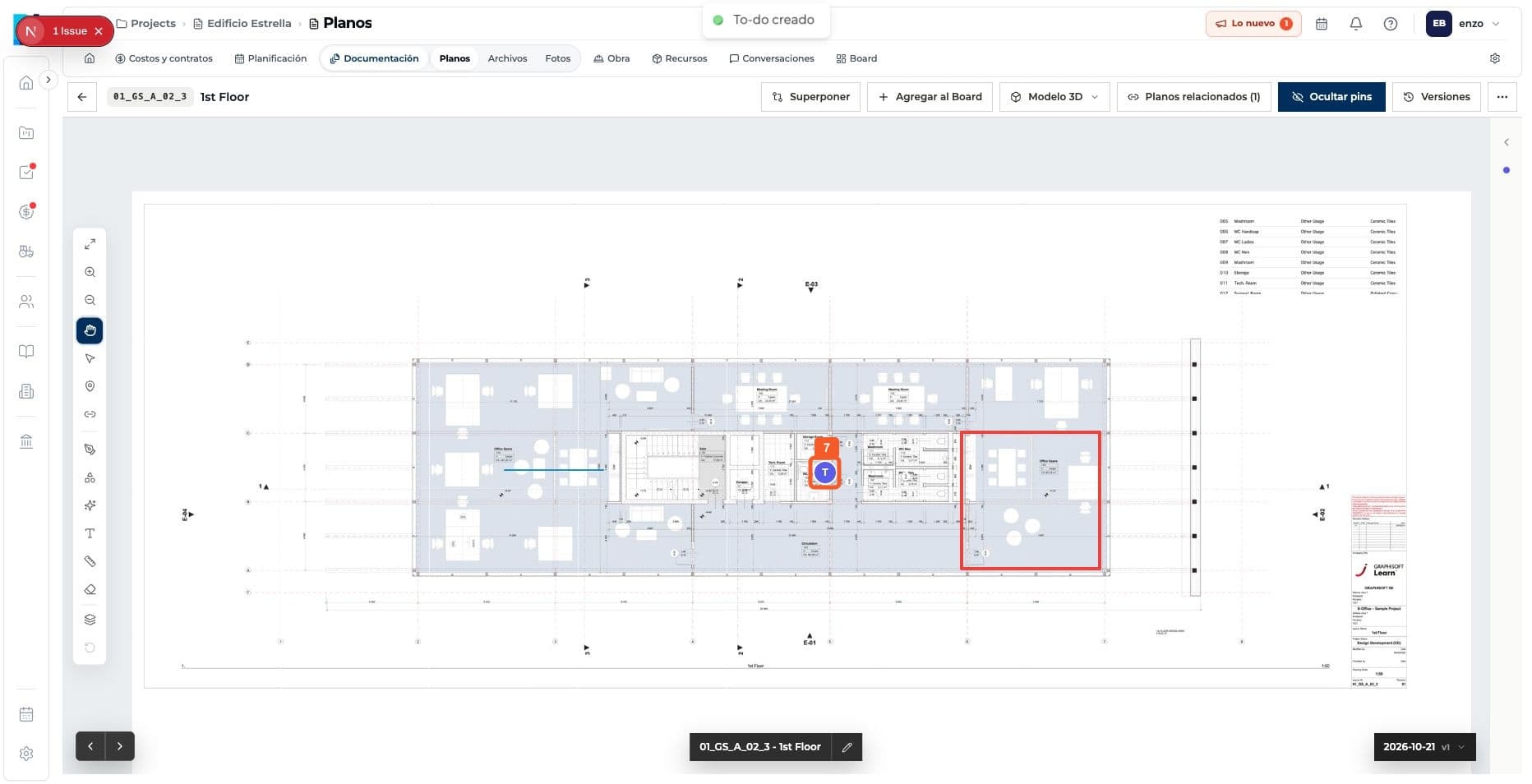Go to the next sheet arrow

(x=120, y=746)
